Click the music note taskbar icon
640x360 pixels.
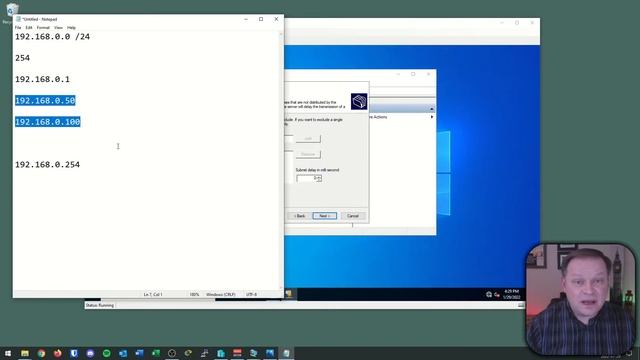point(204,353)
